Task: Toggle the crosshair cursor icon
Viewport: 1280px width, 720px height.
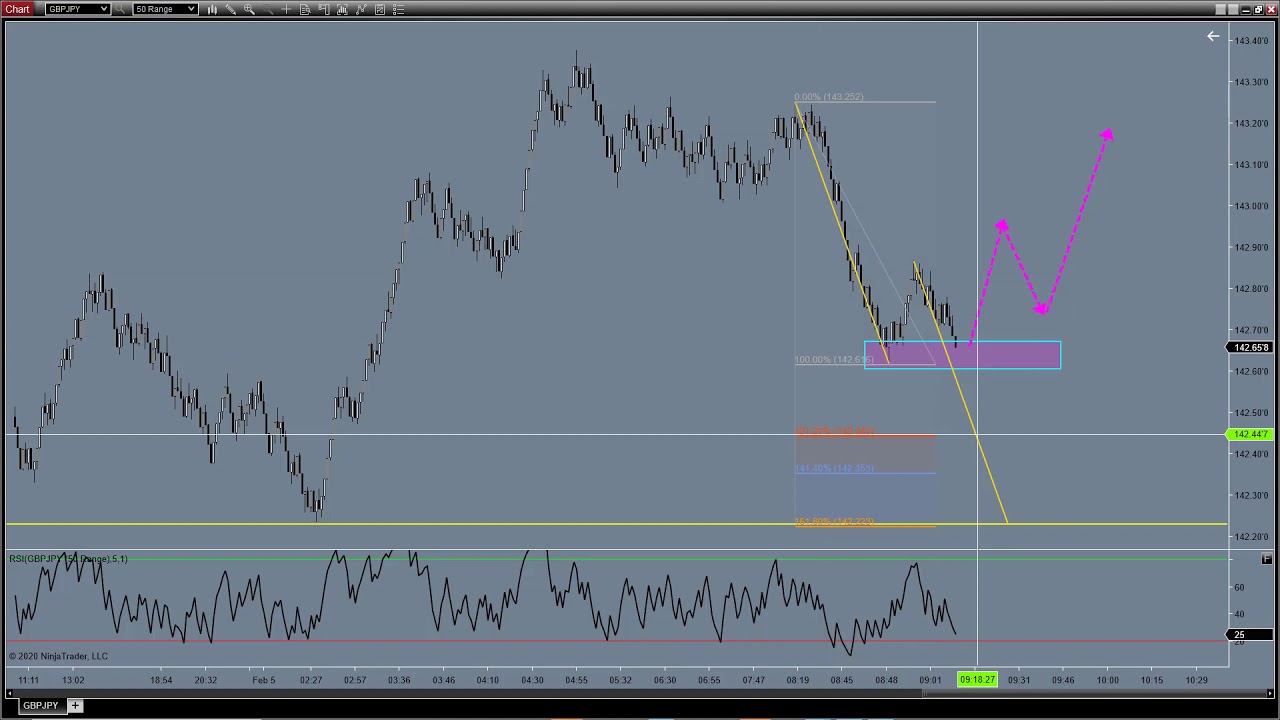Action: click(x=286, y=9)
